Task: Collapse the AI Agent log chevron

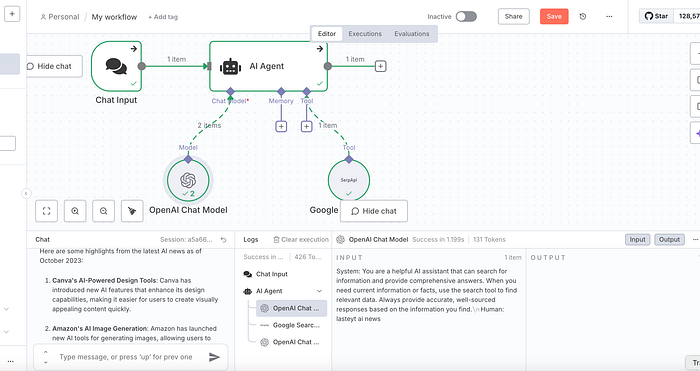Action: [319, 291]
